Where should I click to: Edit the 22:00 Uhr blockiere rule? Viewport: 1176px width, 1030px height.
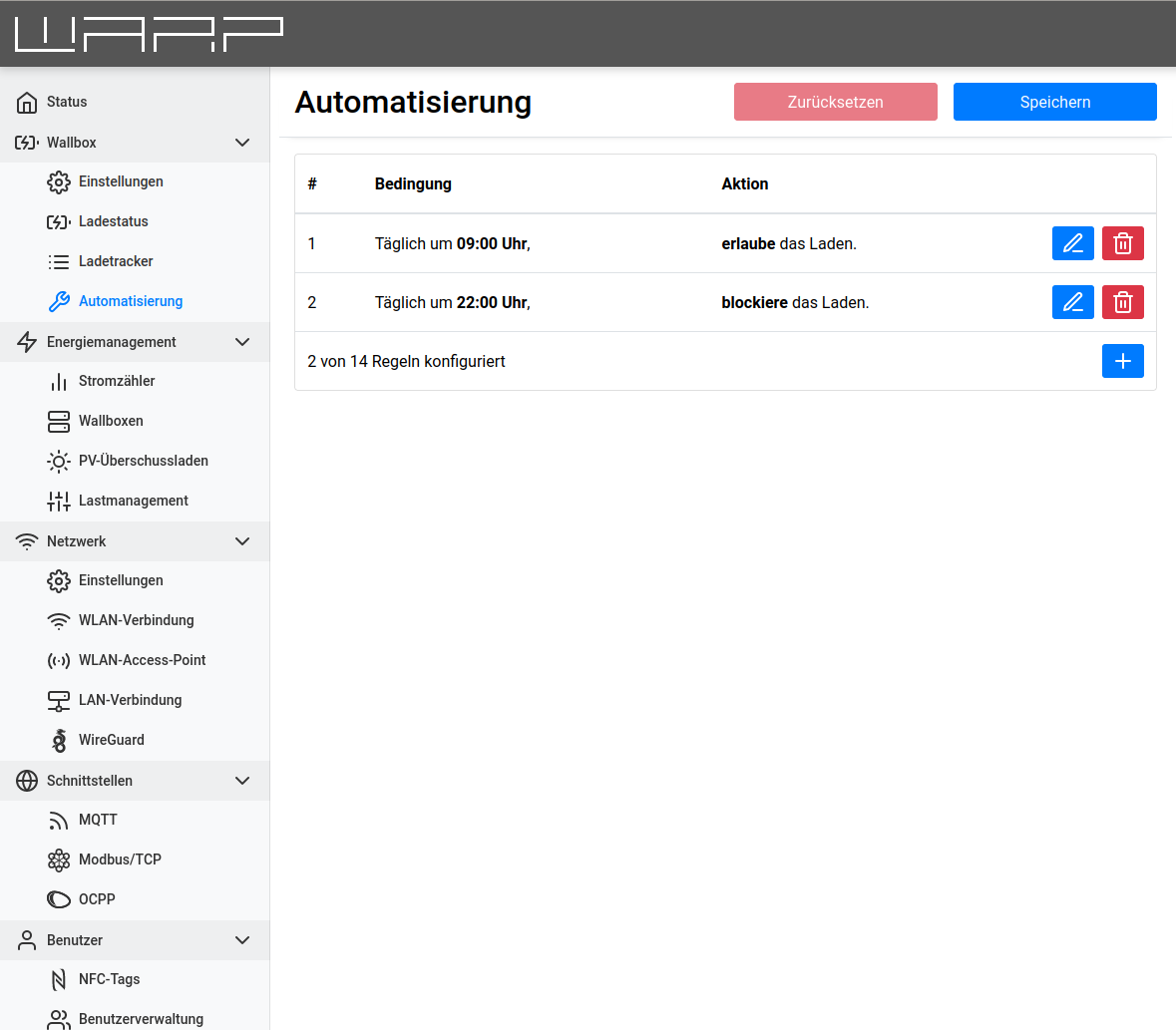pos(1072,302)
